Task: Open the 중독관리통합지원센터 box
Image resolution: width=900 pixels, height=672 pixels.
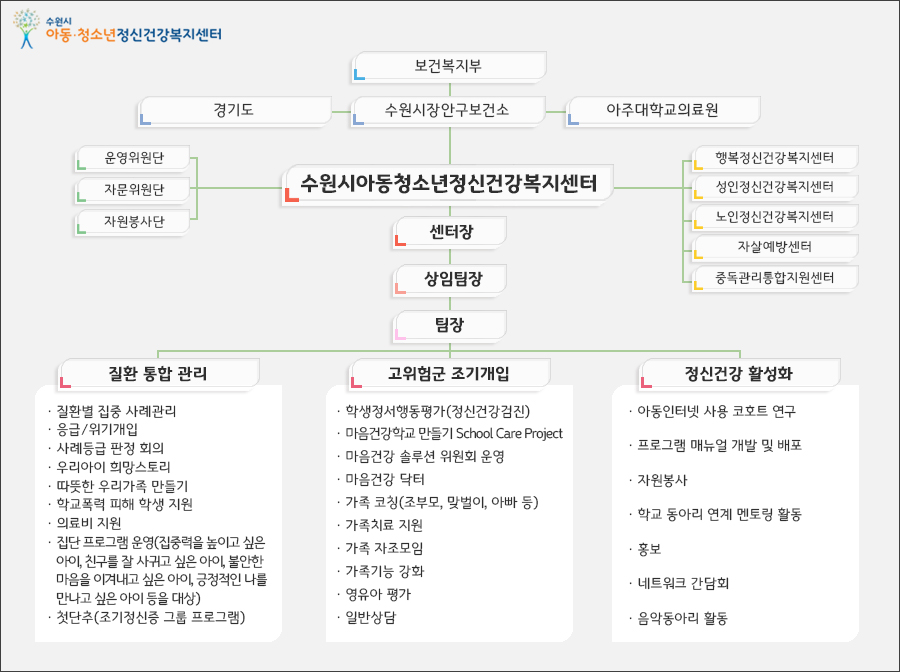Action: click(775, 277)
